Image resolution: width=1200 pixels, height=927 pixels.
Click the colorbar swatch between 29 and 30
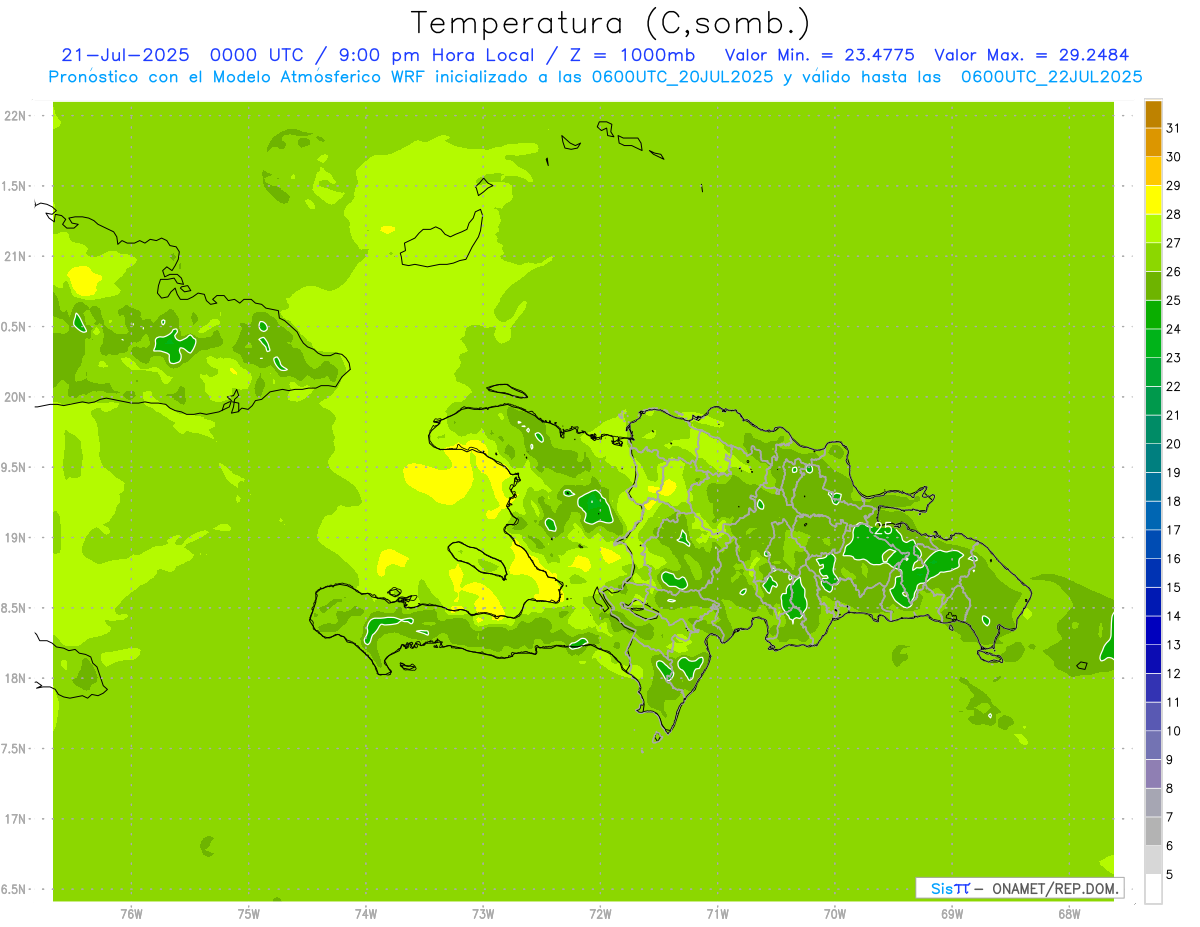pos(1153,172)
